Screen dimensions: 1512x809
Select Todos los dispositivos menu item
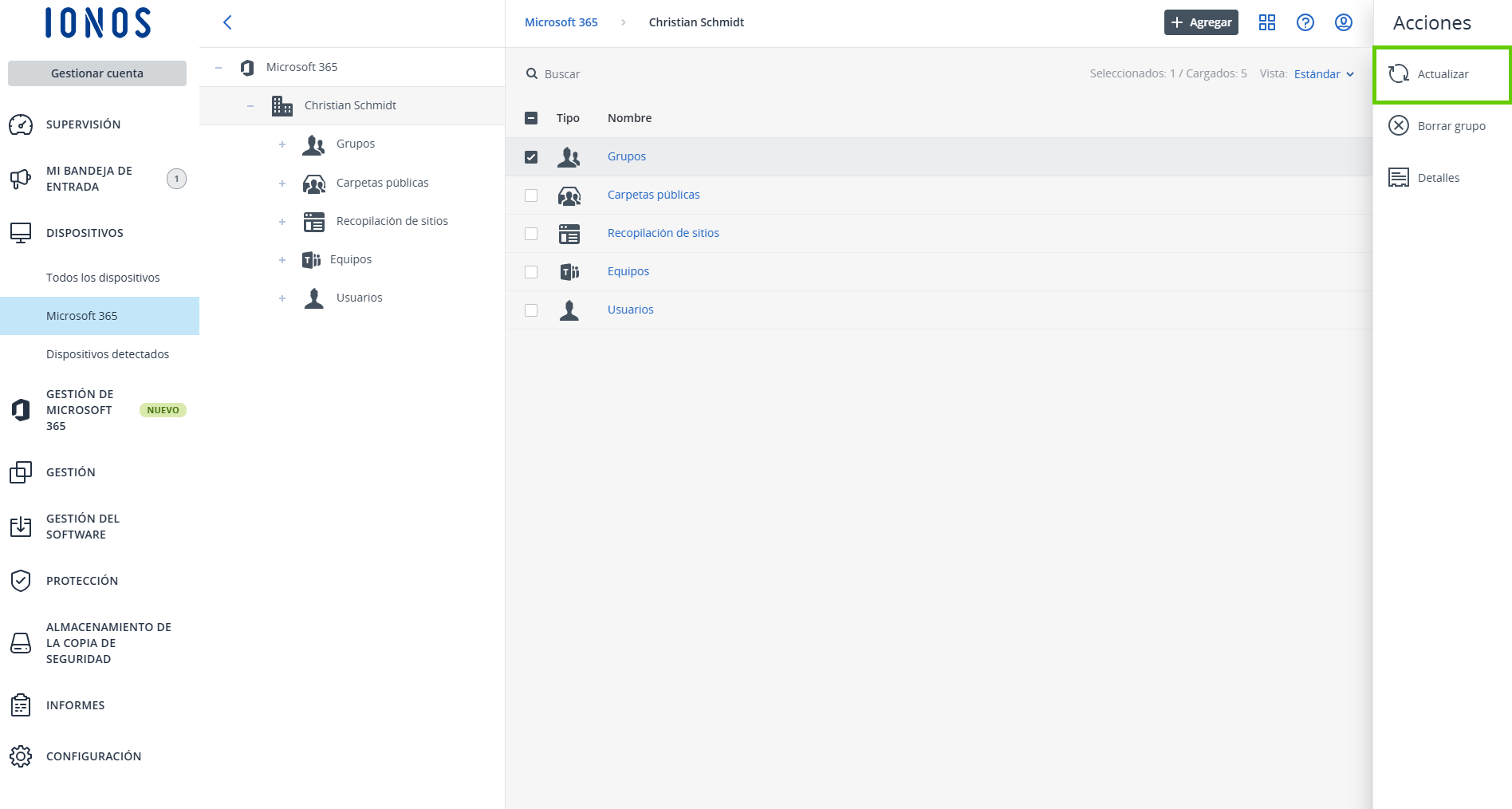tap(103, 278)
